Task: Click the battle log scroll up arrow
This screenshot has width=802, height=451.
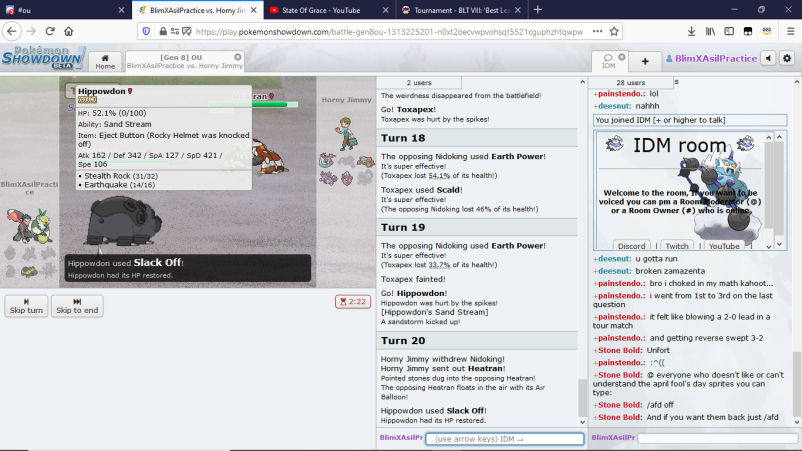Action: click(x=582, y=82)
